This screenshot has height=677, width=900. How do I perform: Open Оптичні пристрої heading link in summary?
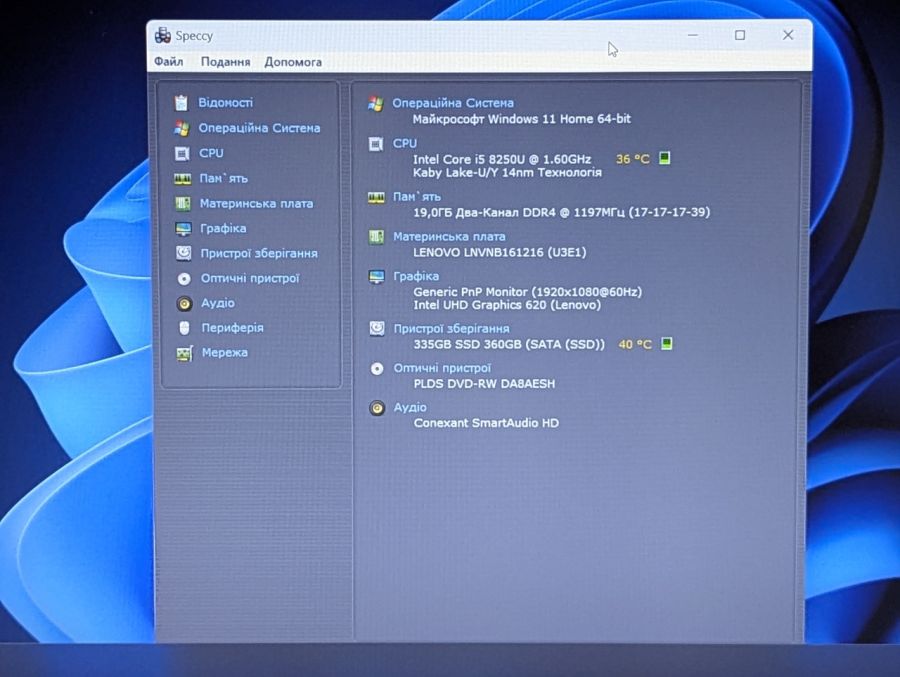(x=443, y=367)
